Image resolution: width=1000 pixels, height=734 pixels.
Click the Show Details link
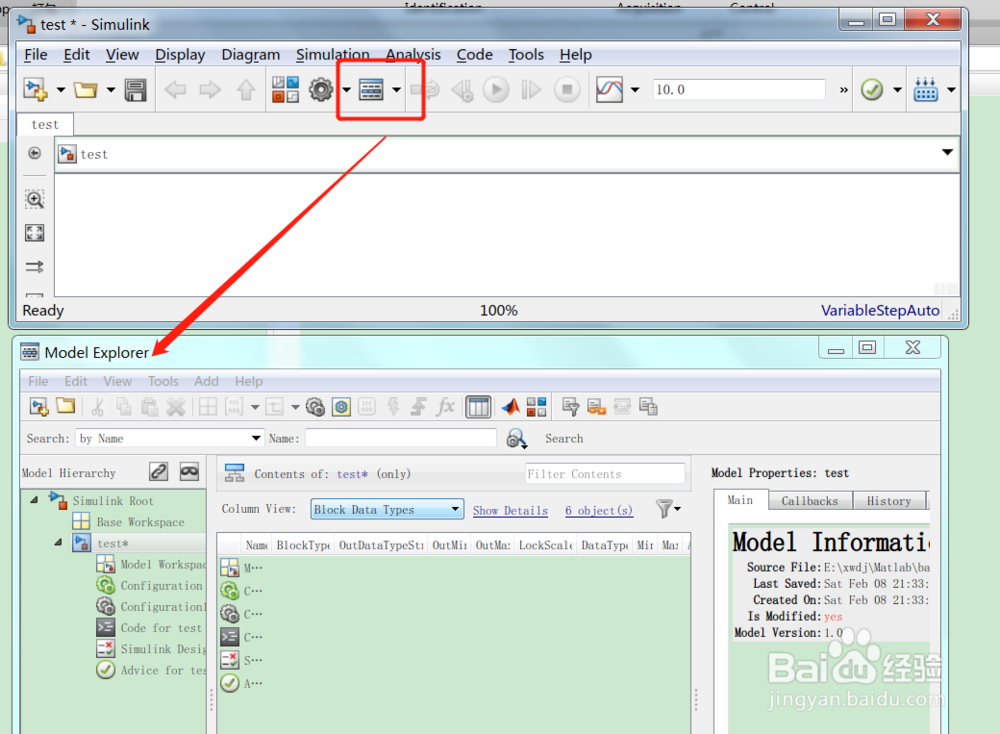coord(510,510)
